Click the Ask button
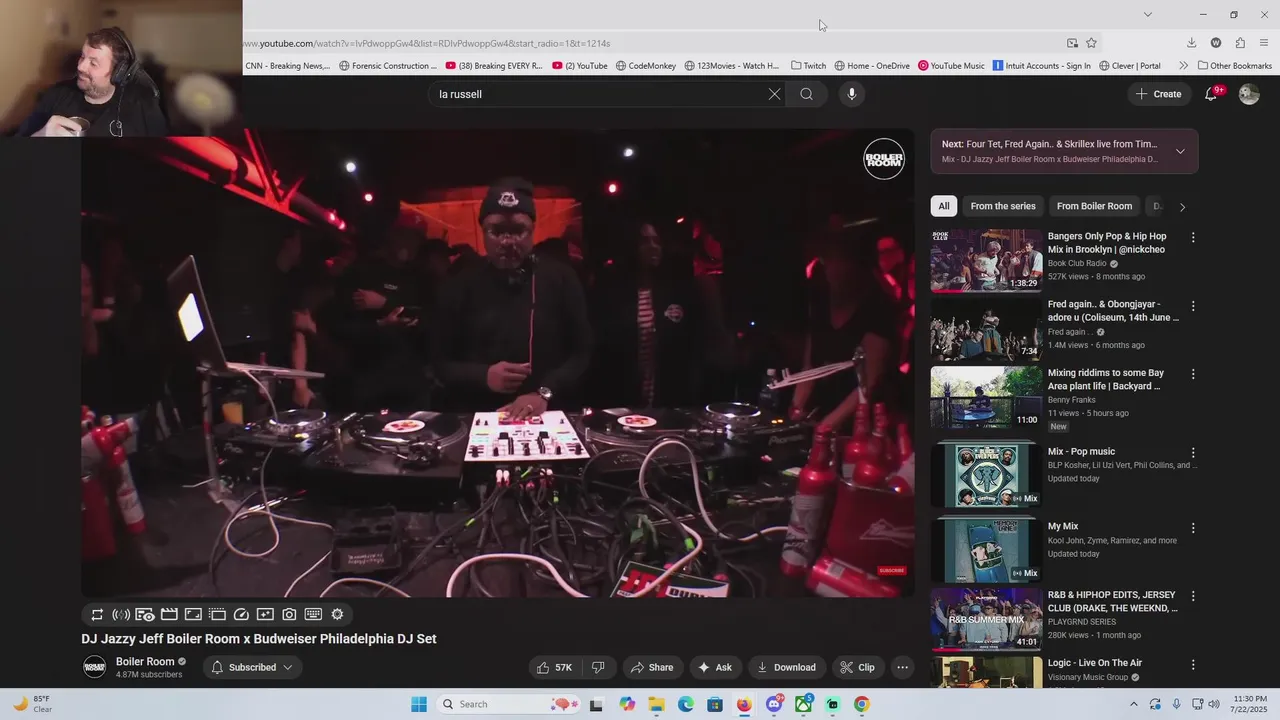The image size is (1280, 720). (x=715, y=668)
